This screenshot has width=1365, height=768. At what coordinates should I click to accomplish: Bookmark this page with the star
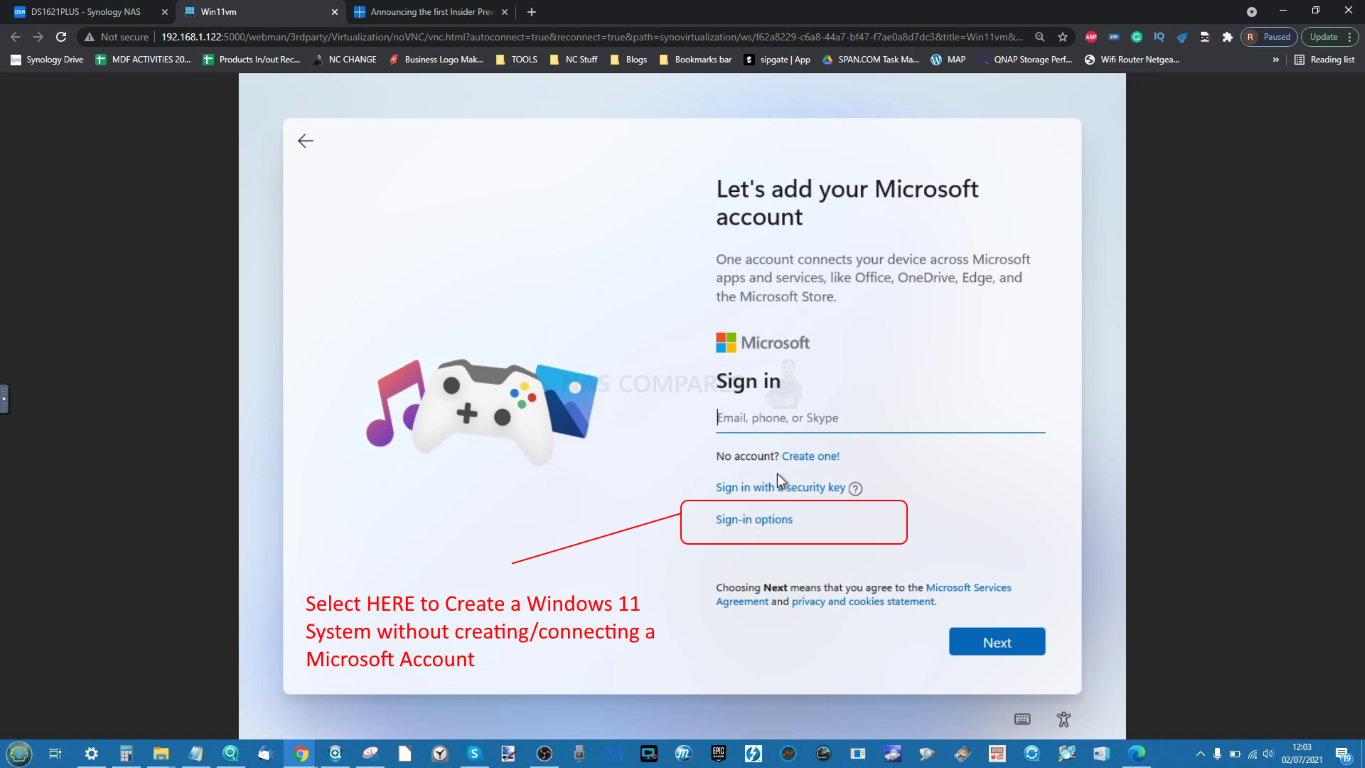[1063, 37]
